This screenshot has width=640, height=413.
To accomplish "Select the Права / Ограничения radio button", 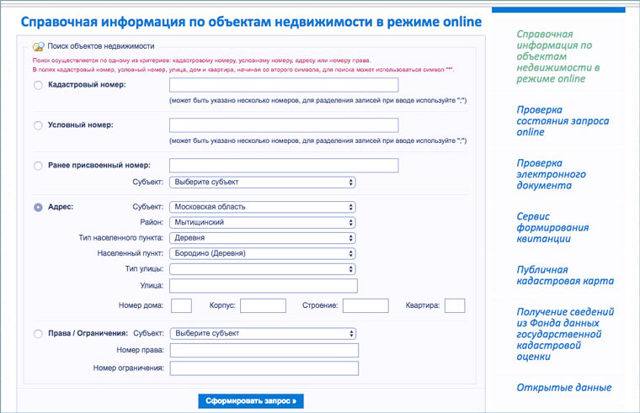I will pos(38,334).
